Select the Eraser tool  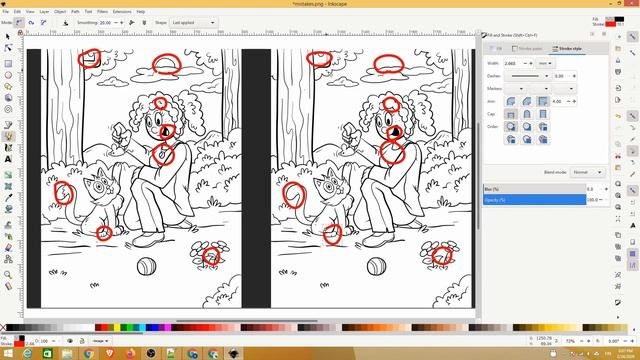tap(8, 247)
